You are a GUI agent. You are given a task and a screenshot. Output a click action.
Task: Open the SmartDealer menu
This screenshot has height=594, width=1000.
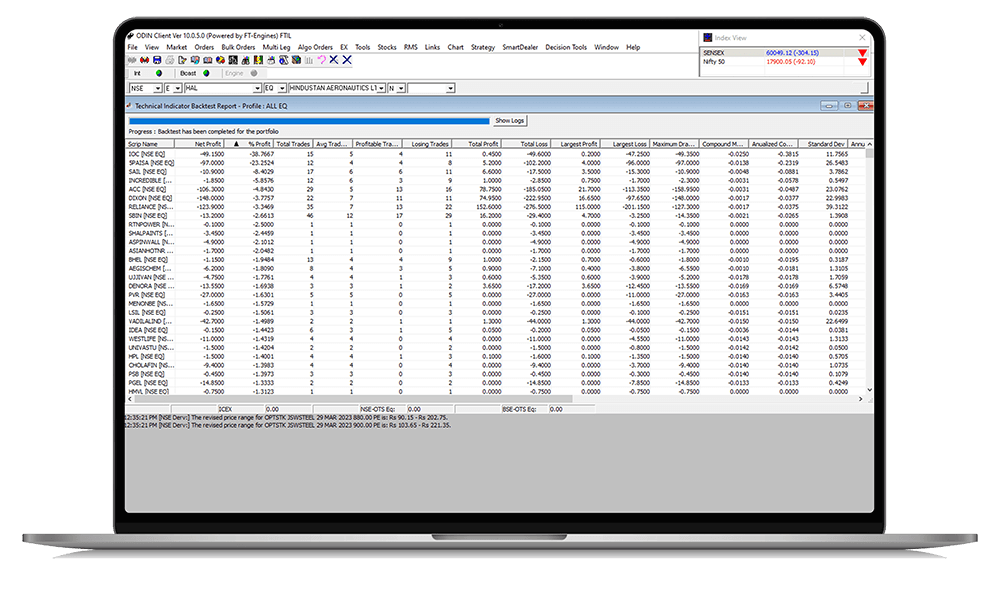click(520, 47)
